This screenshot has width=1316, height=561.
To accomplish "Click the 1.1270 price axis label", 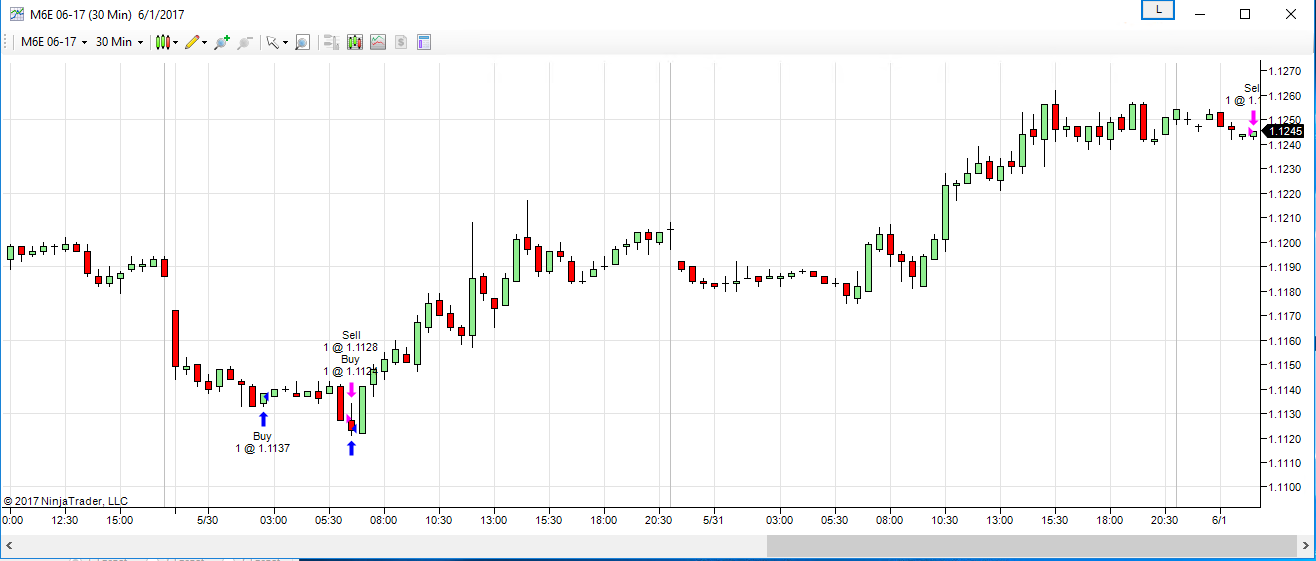I will click(x=1284, y=71).
